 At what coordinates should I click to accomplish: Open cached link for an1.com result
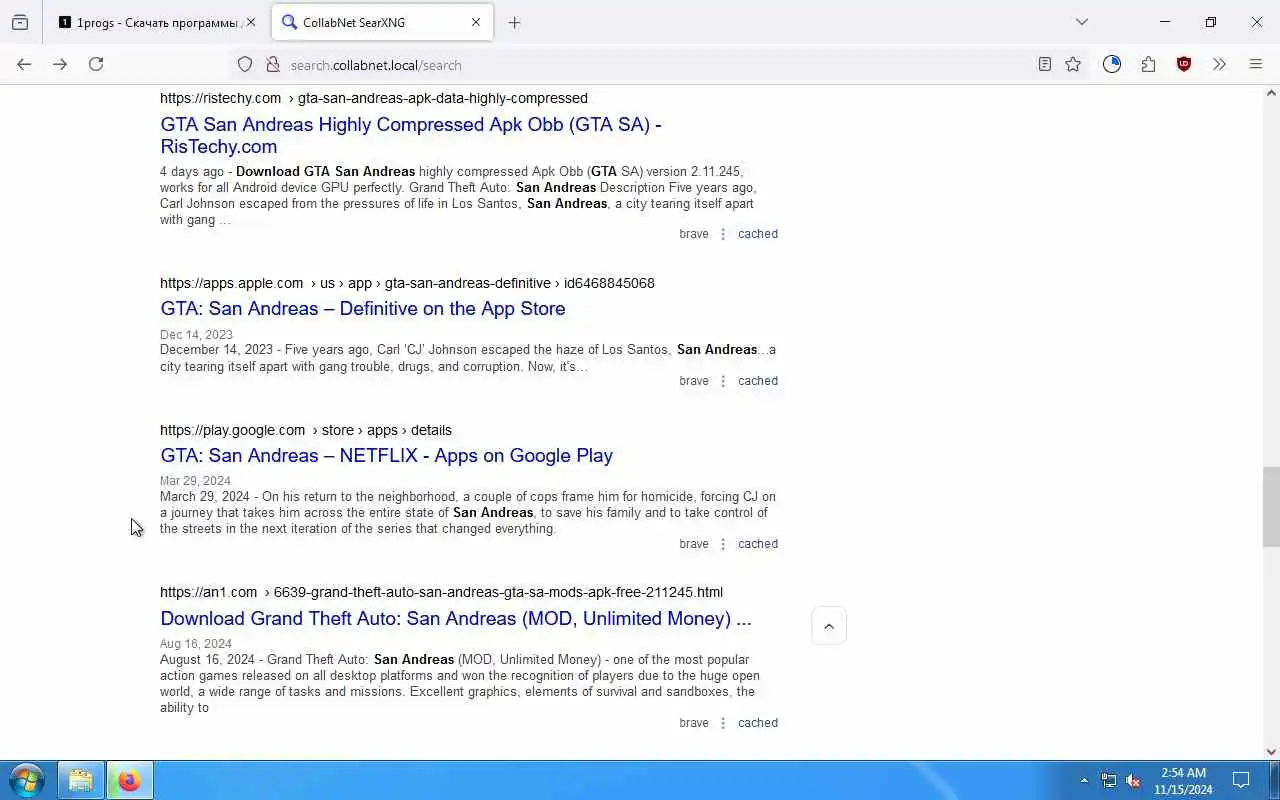[757, 723]
